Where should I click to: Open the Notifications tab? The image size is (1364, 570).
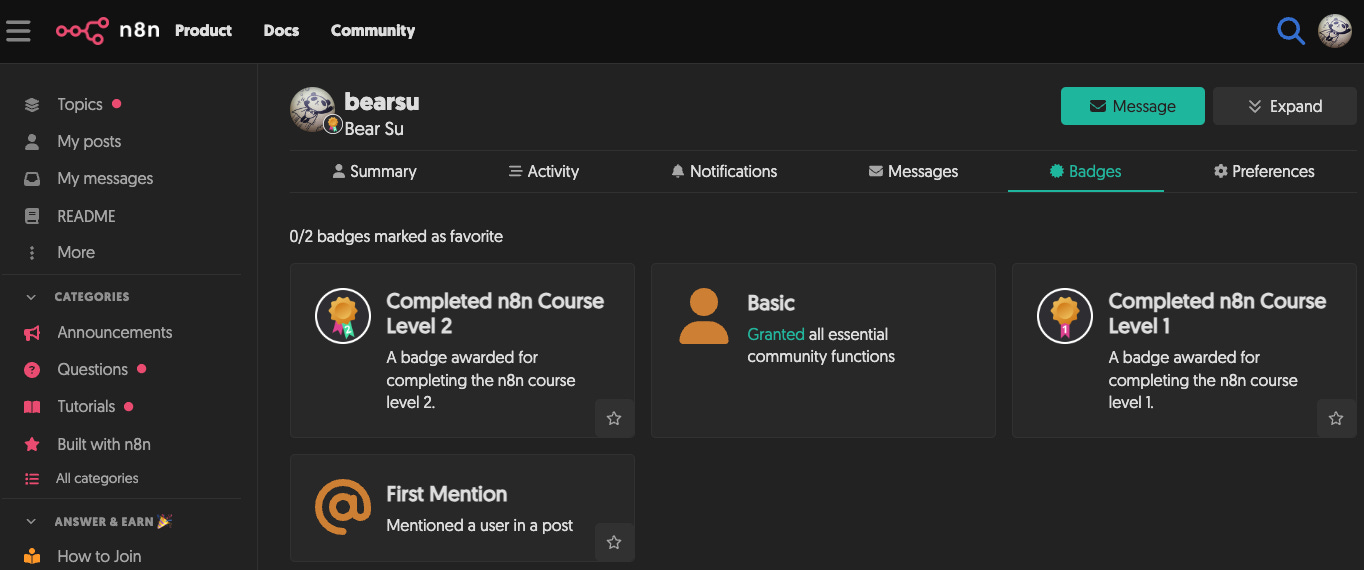(724, 171)
